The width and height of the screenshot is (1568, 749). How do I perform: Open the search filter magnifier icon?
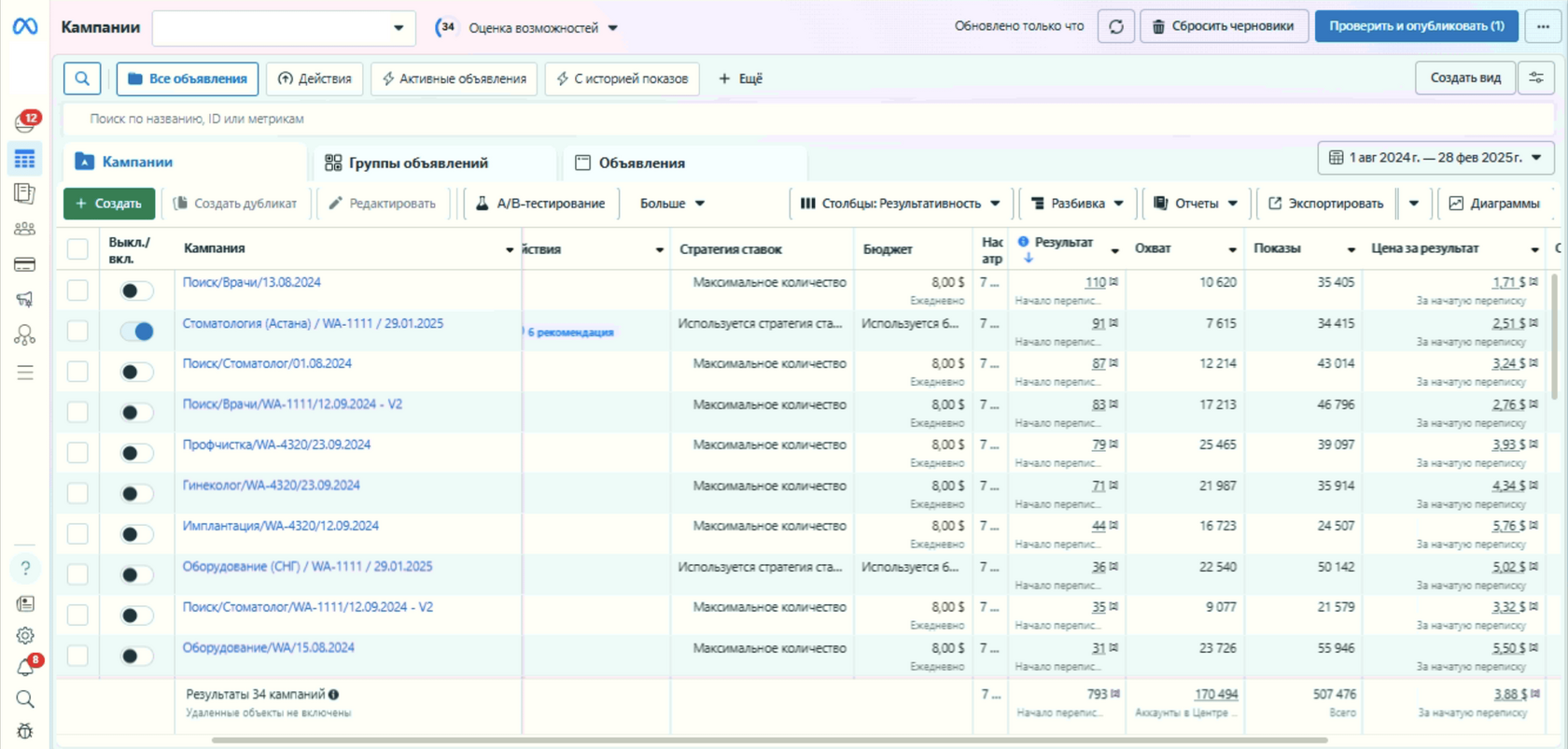82,78
